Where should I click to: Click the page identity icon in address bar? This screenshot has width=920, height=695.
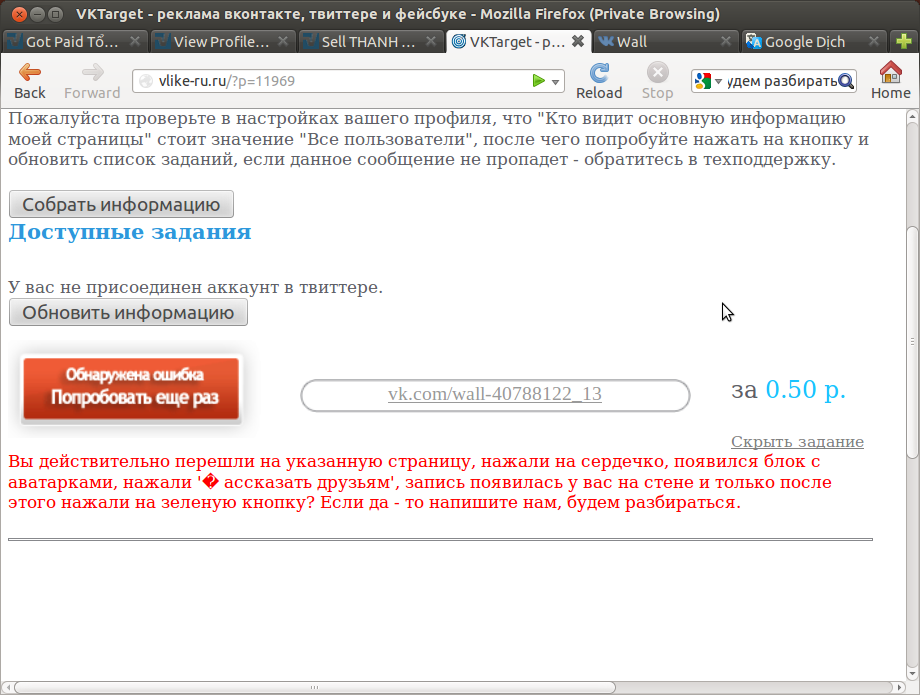click(x=146, y=81)
